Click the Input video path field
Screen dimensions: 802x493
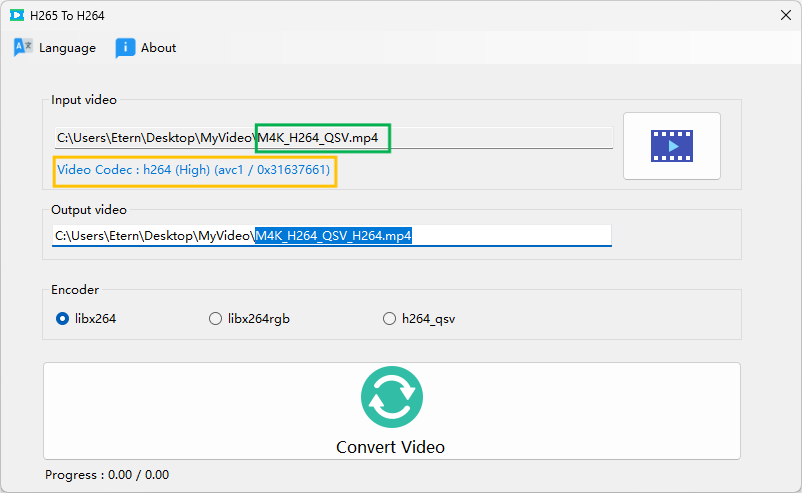(x=333, y=138)
